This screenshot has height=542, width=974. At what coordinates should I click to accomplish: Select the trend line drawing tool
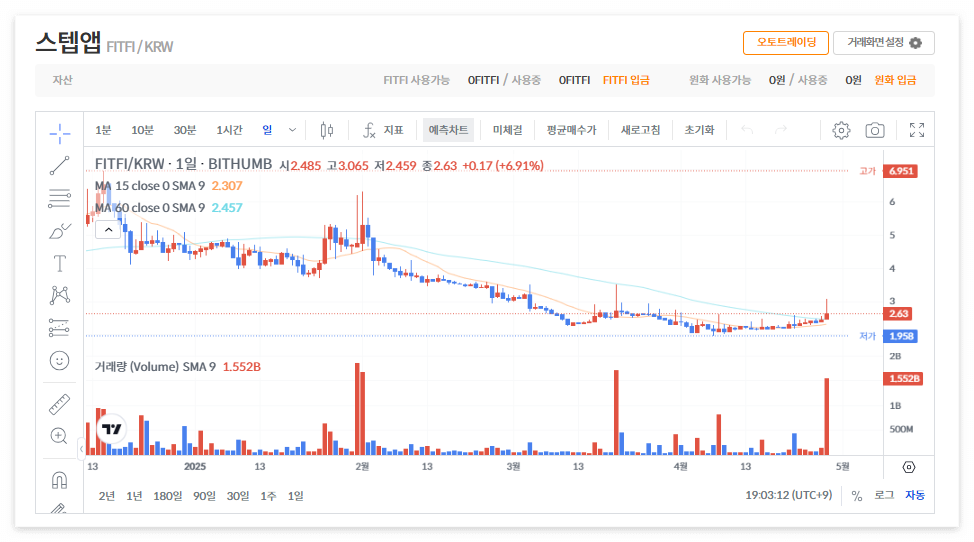coord(60,166)
